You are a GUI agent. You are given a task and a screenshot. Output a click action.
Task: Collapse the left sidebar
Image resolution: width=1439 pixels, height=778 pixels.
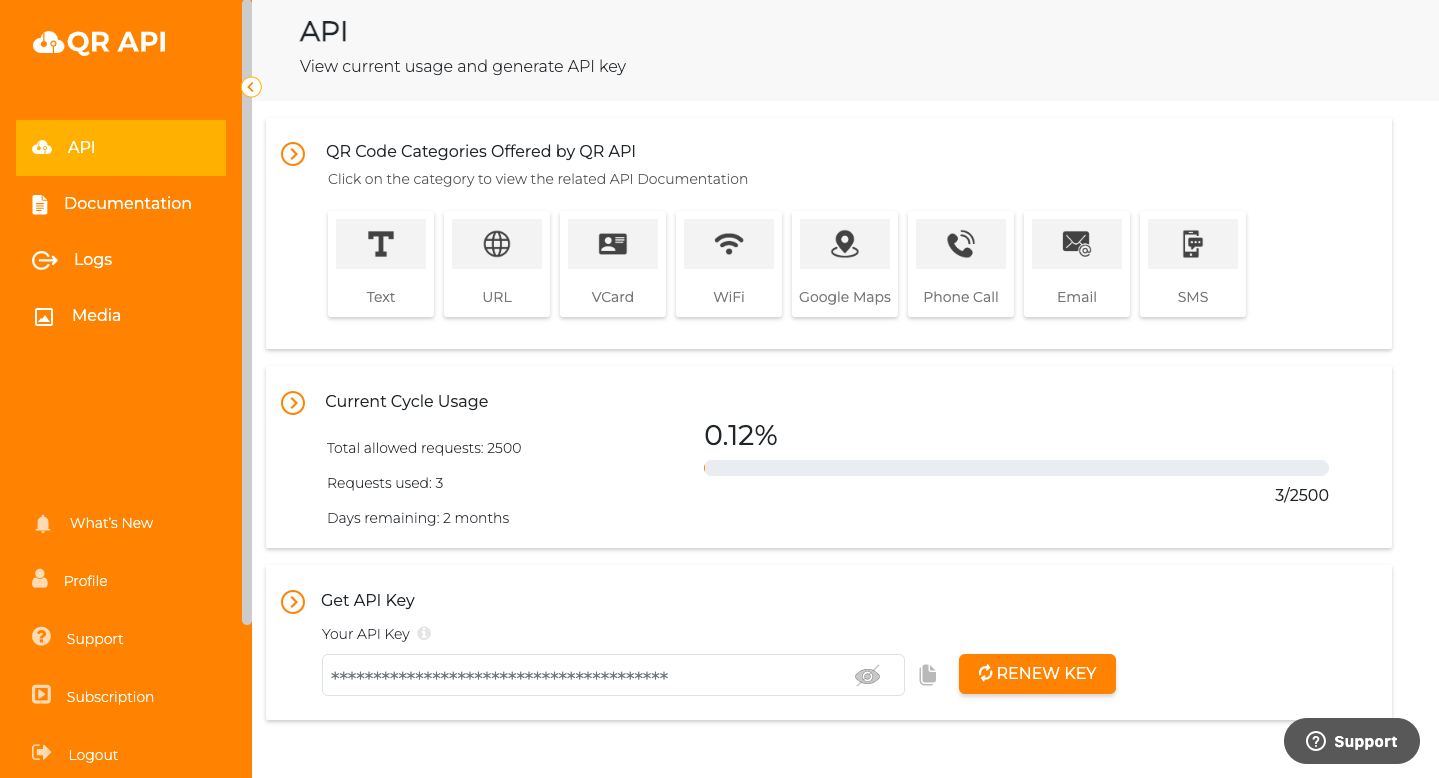(x=251, y=87)
